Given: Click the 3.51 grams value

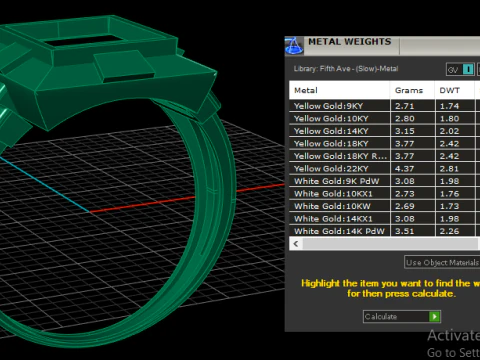Looking at the screenshot, I should (x=404, y=231).
